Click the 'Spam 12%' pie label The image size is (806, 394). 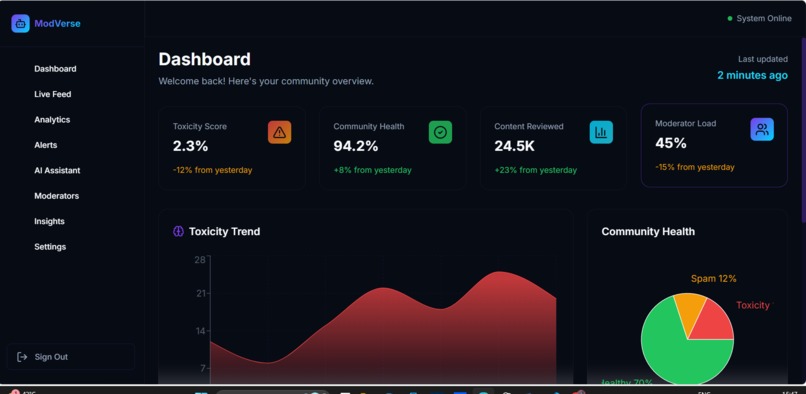(x=713, y=279)
